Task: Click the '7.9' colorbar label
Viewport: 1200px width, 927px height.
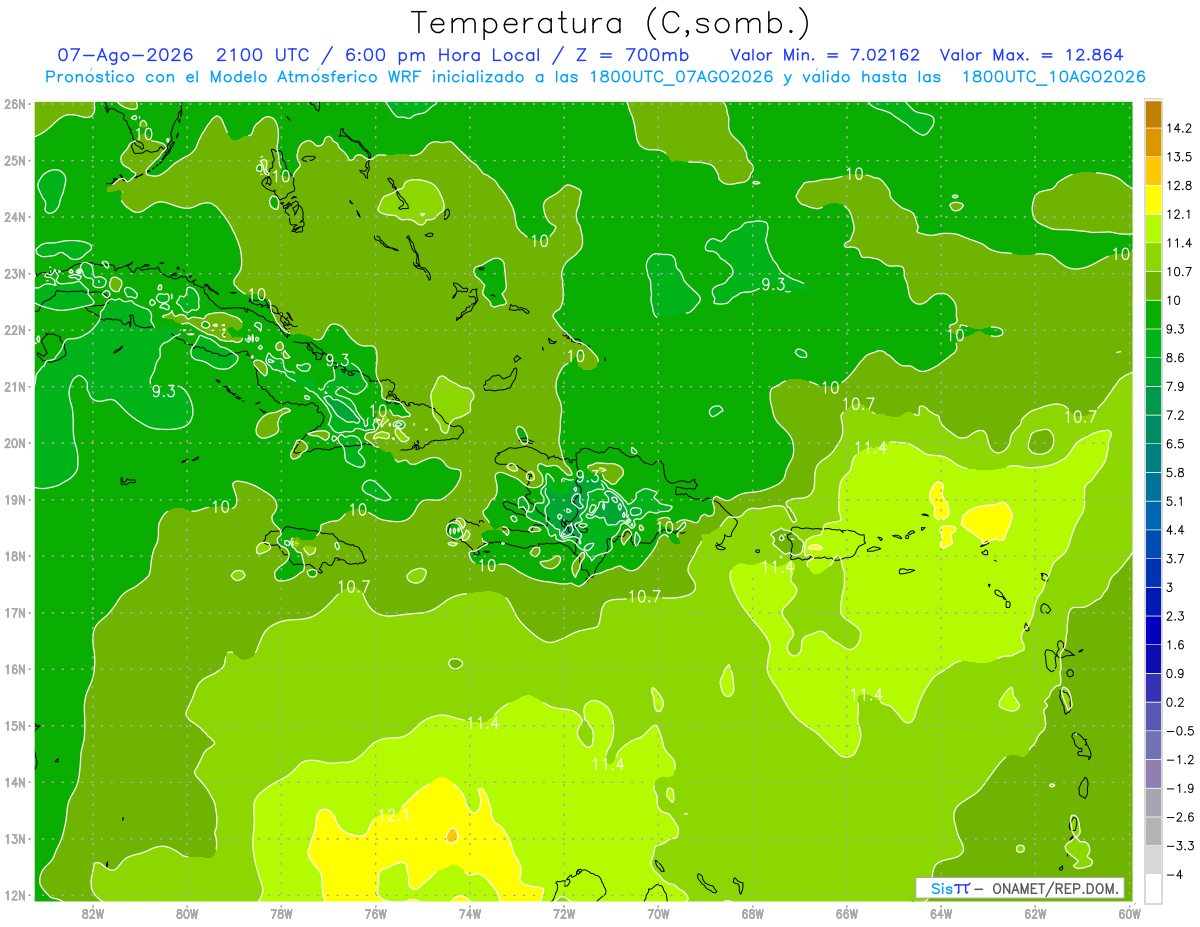Action: [x=1176, y=386]
